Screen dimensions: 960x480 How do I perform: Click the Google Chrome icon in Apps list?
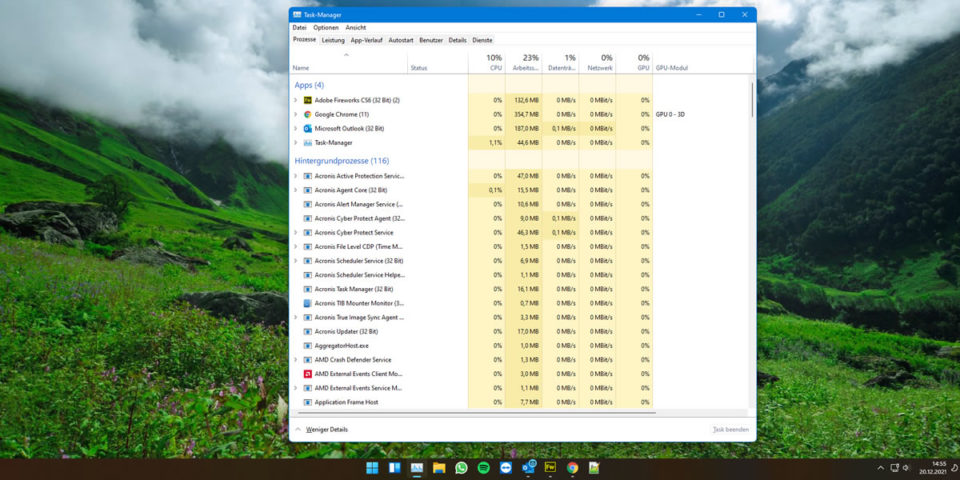[308, 114]
